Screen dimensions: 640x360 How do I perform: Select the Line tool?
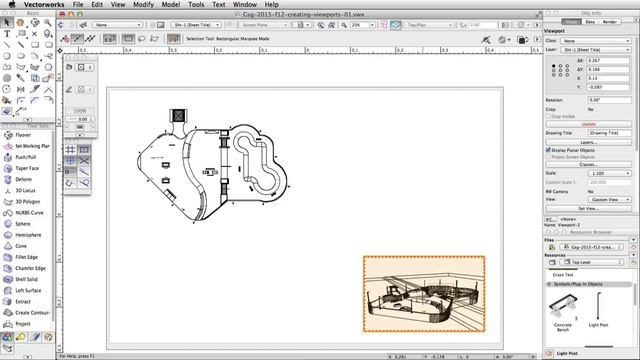point(7,44)
